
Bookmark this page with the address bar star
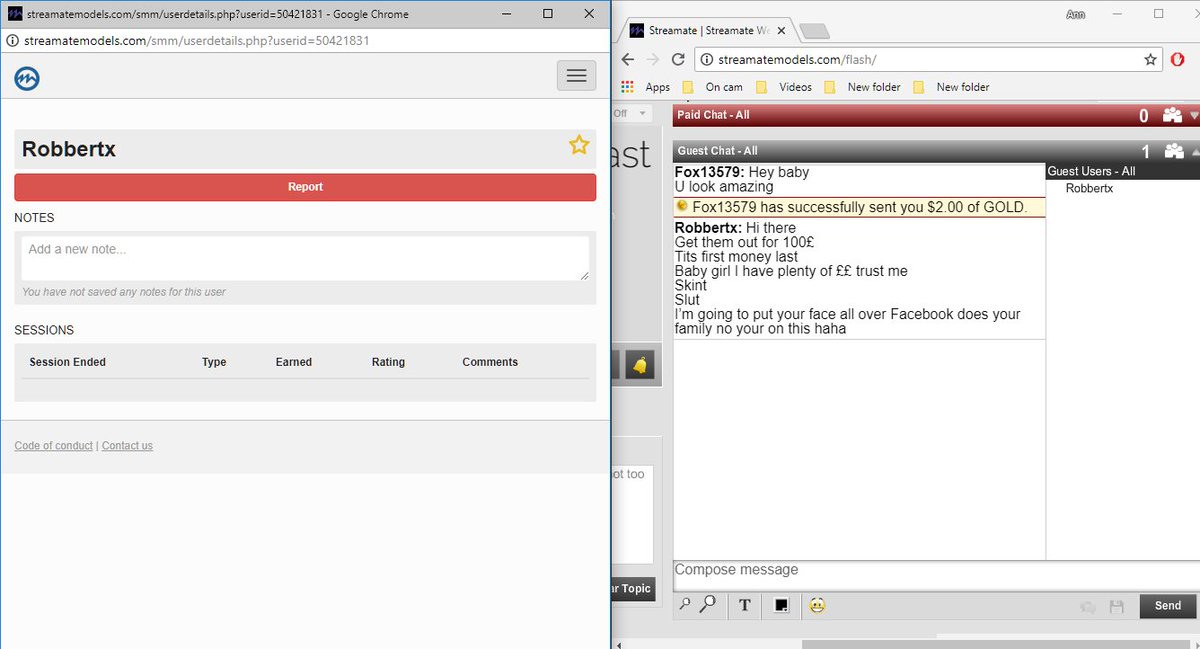tap(1150, 59)
